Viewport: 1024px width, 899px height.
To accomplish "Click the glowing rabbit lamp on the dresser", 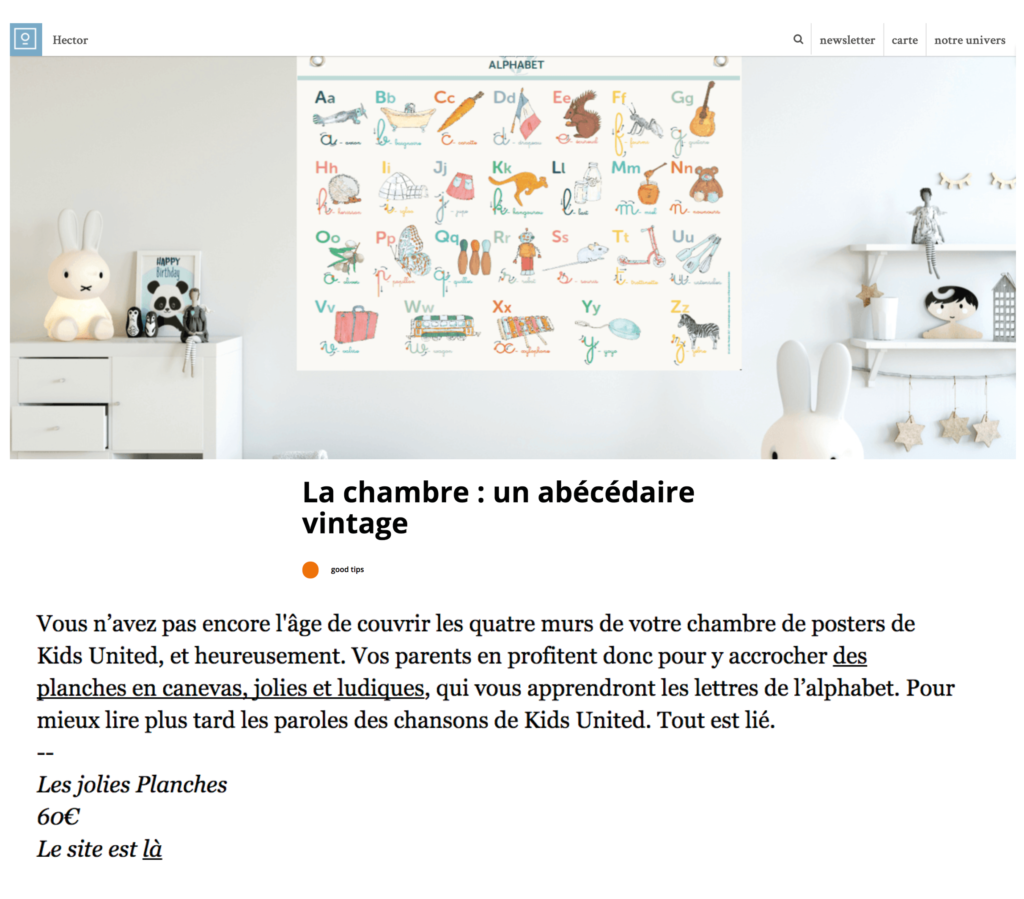I will (79, 274).
